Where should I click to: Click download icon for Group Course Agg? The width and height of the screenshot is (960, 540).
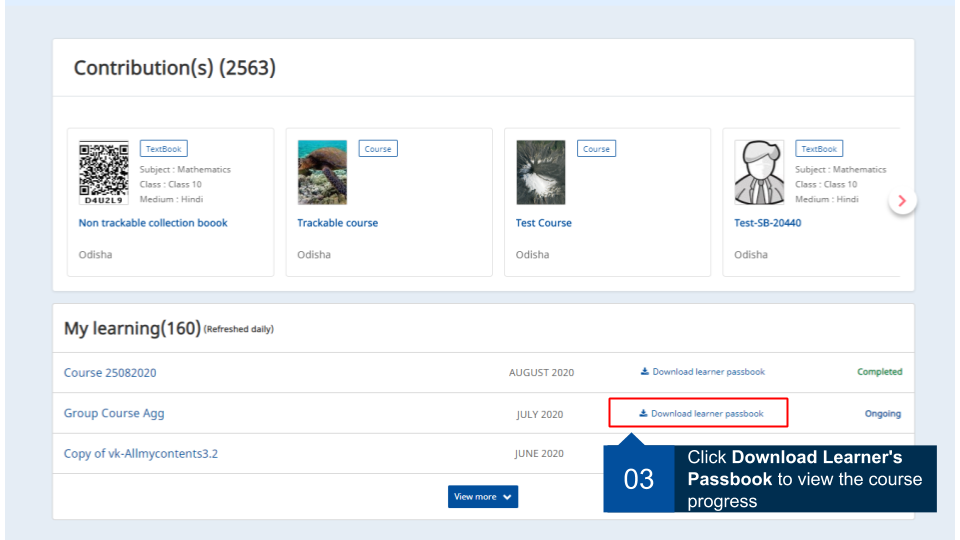coord(643,414)
